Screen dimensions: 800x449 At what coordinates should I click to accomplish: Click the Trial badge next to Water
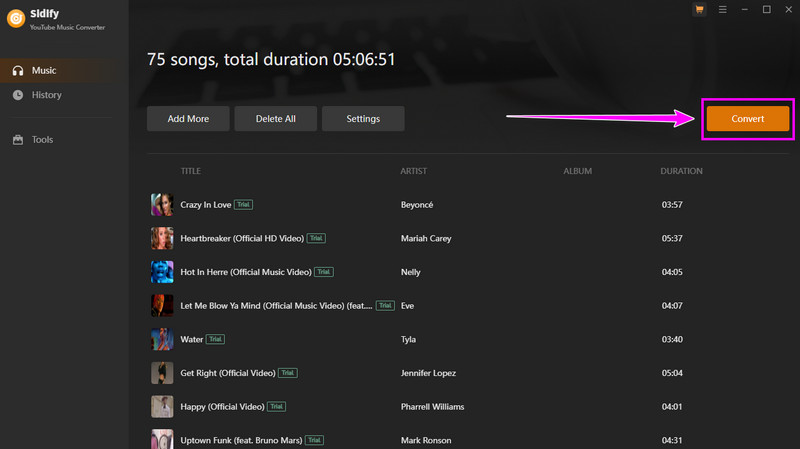pos(215,339)
